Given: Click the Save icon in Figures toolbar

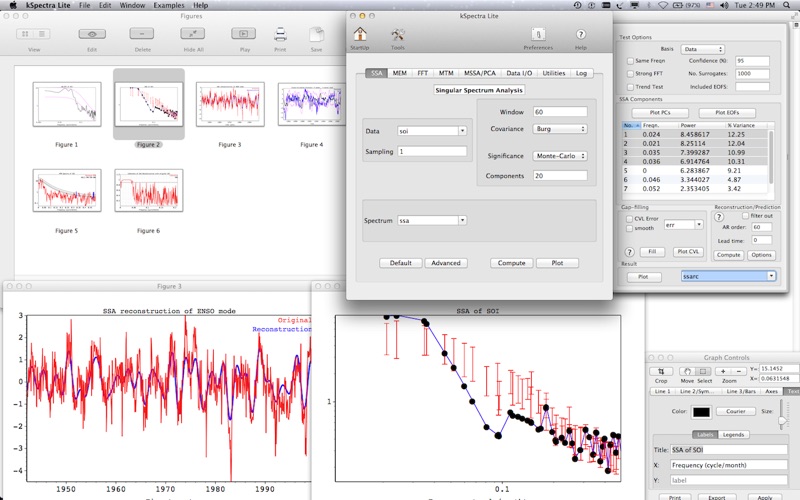Looking at the screenshot, I should (x=316, y=34).
